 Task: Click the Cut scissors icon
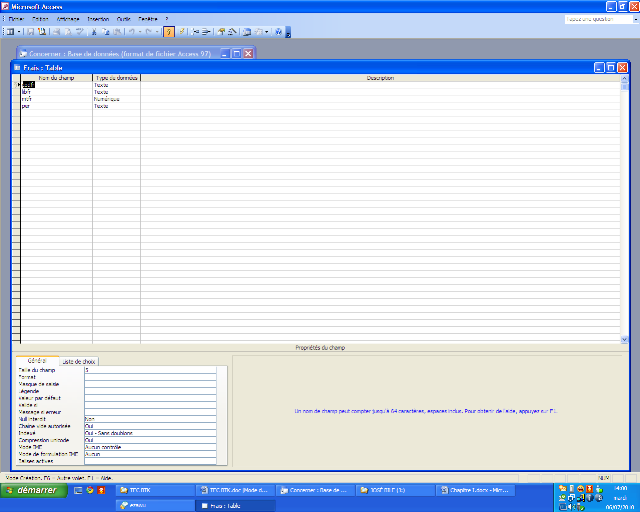(94, 32)
